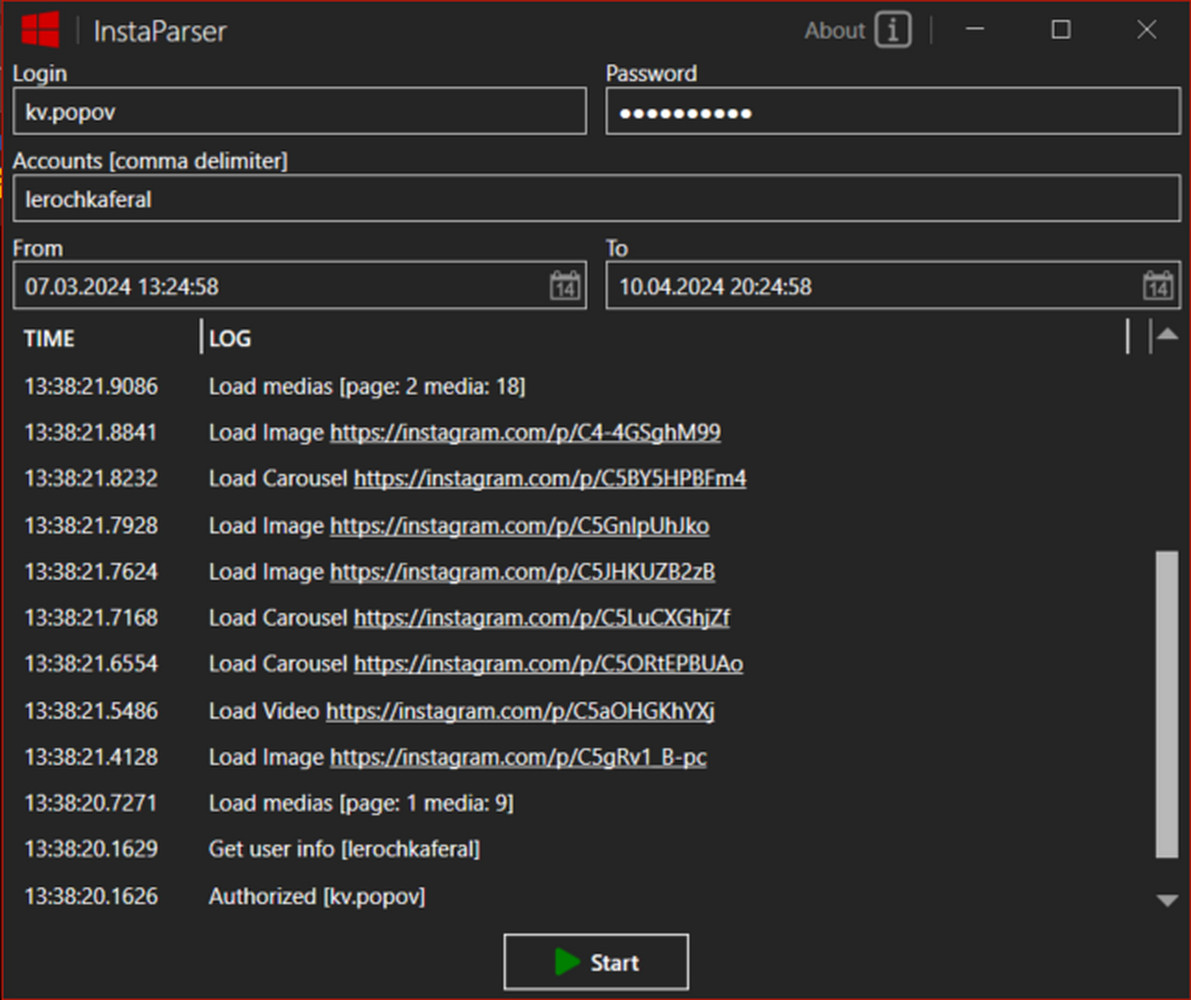Open link ending in C4-4GSghM99

(x=525, y=433)
